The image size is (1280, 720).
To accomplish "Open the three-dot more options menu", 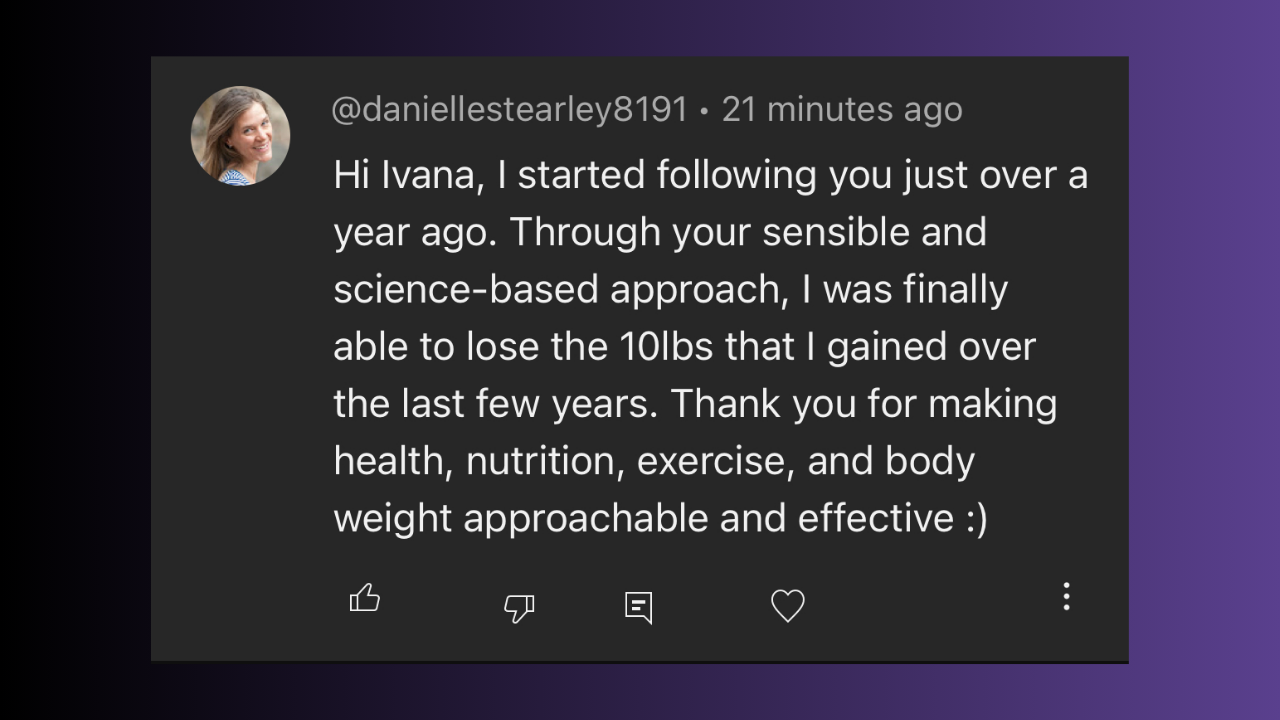I will (1066, 596).
